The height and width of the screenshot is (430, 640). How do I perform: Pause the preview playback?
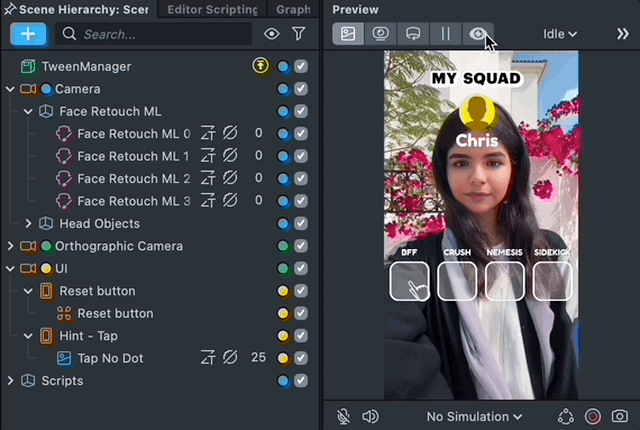click(x=446, y=34)
